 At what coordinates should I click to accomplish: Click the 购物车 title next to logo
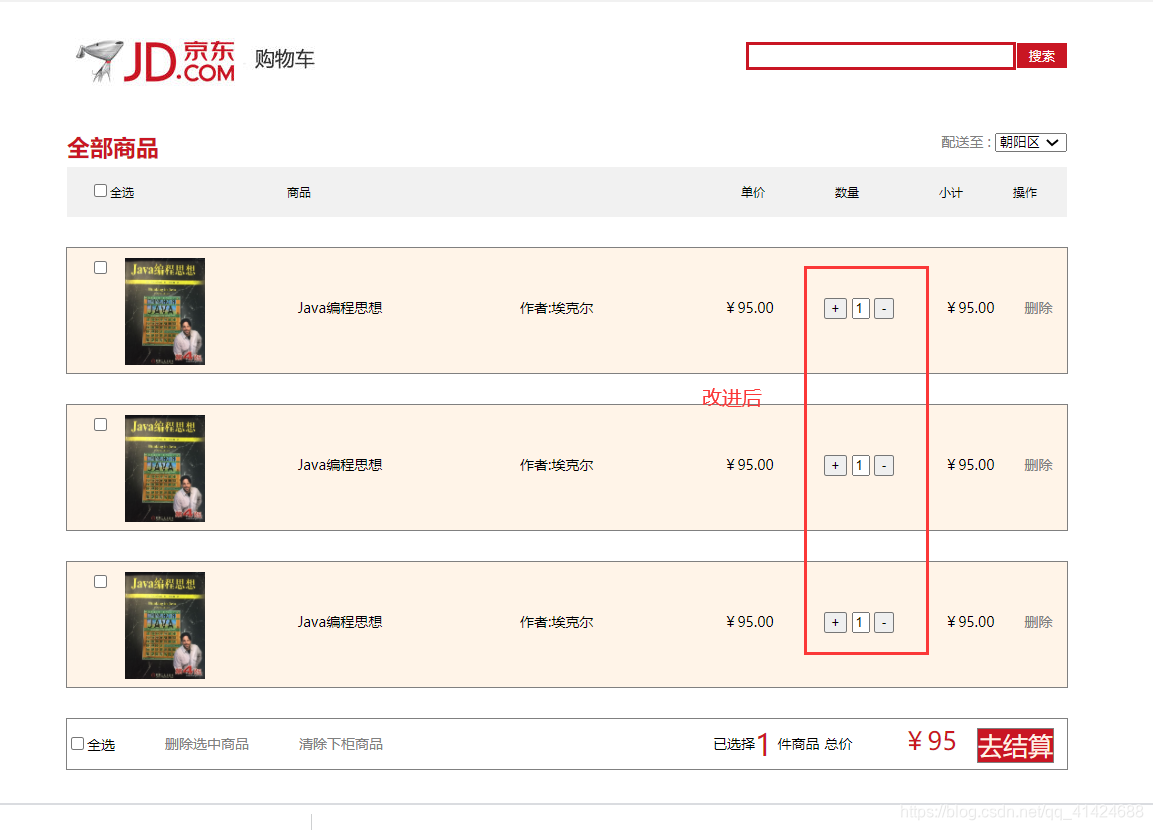285,59
